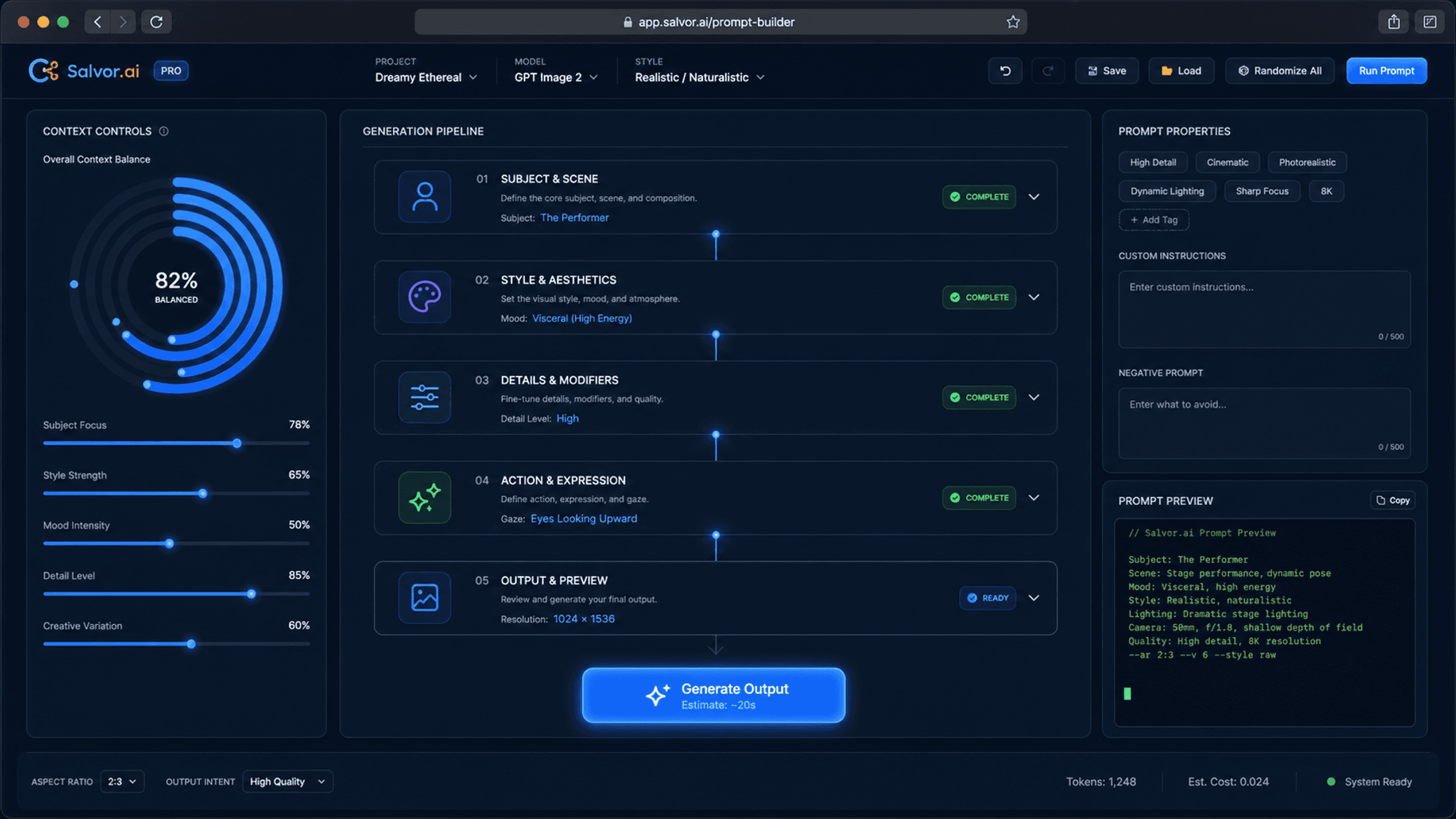This screenshot has height=819, width=1456.
Task: Expand the Output & Preview step chevron
Action: pos(1034,598)
